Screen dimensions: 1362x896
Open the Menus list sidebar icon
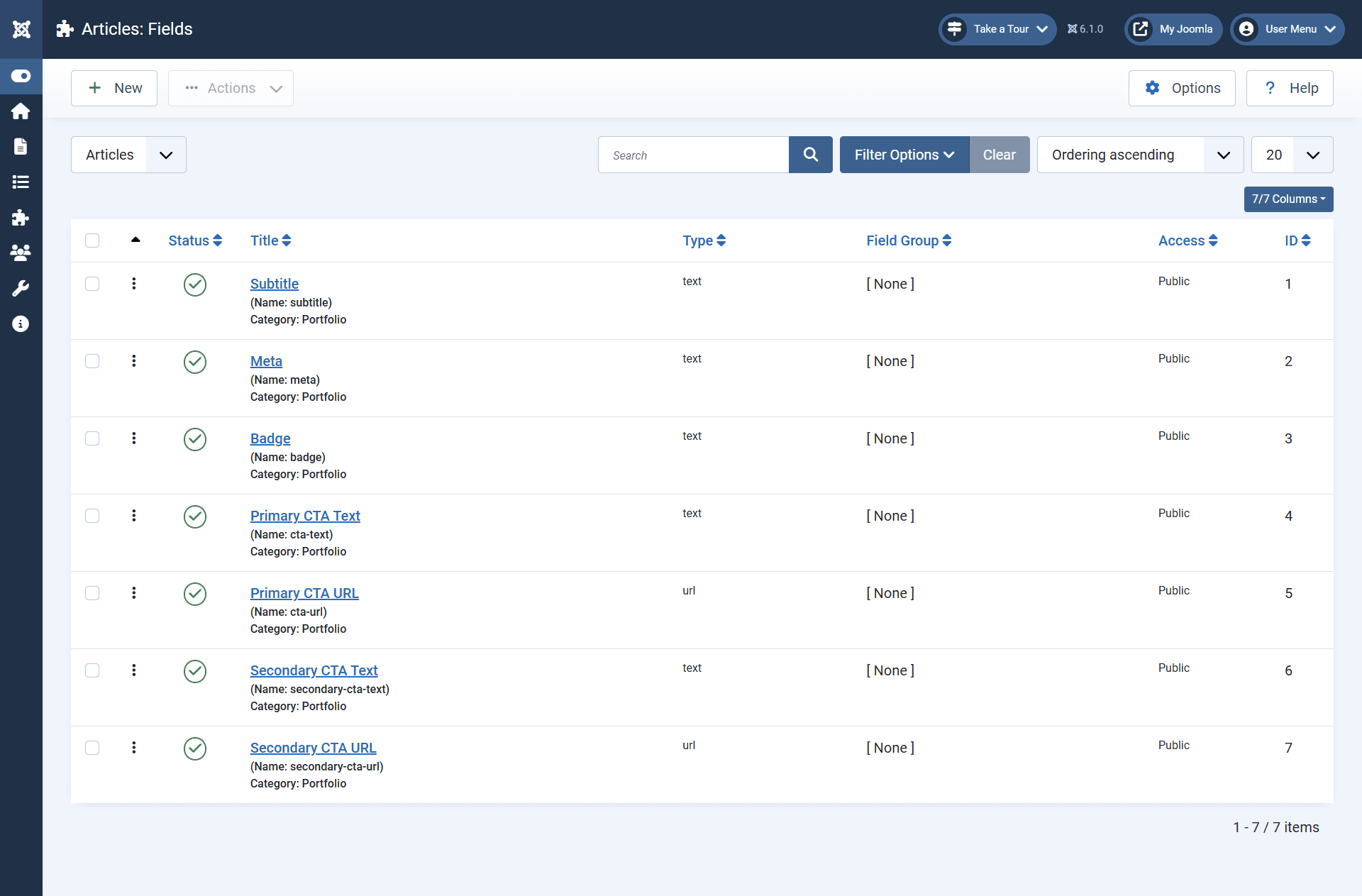[21, 182]
